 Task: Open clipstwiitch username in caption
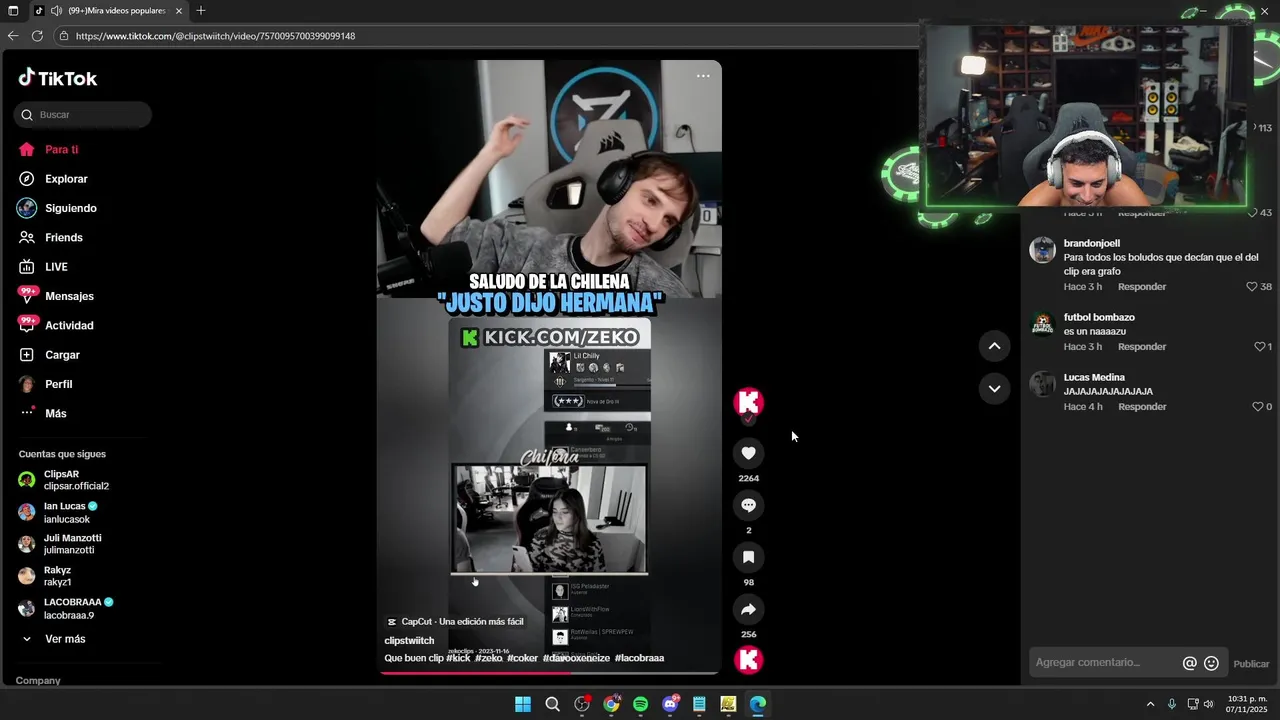(409, 641)
